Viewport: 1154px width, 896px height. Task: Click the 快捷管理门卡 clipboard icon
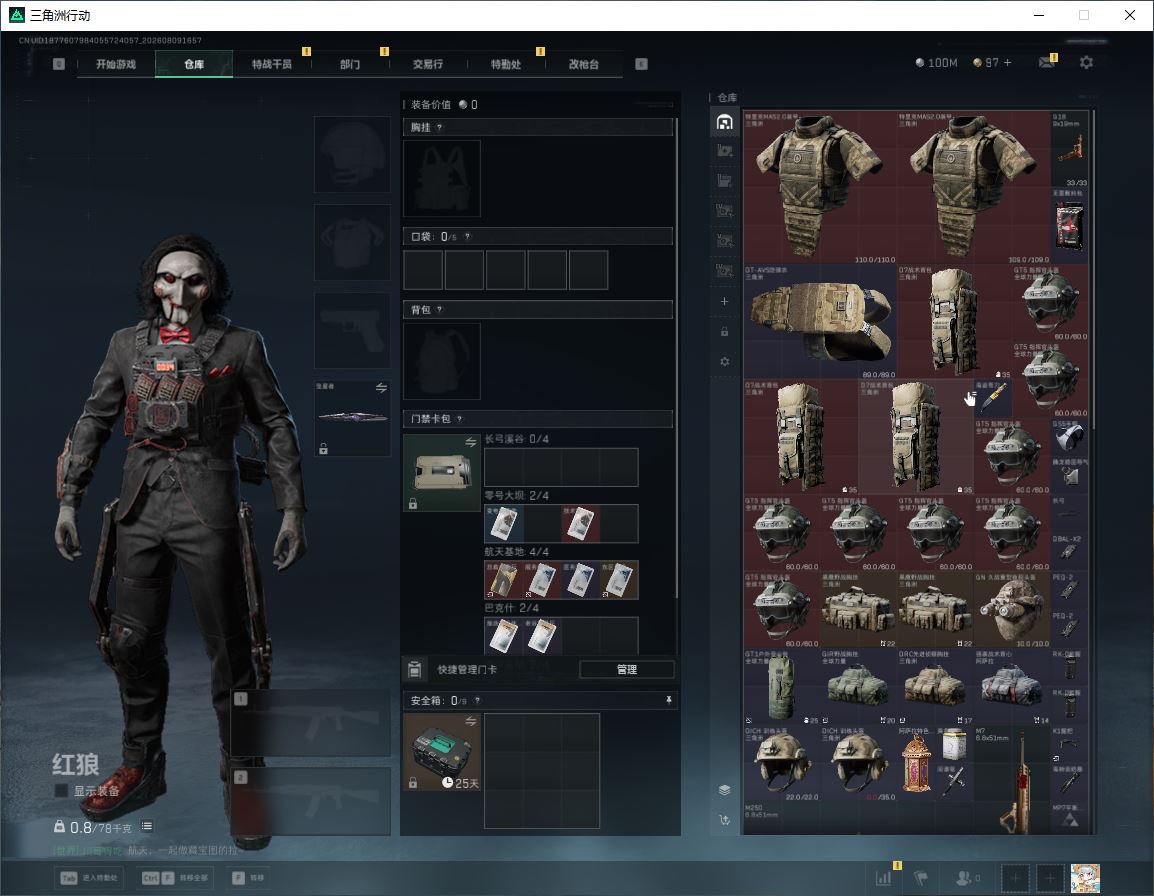coord(414,669)
